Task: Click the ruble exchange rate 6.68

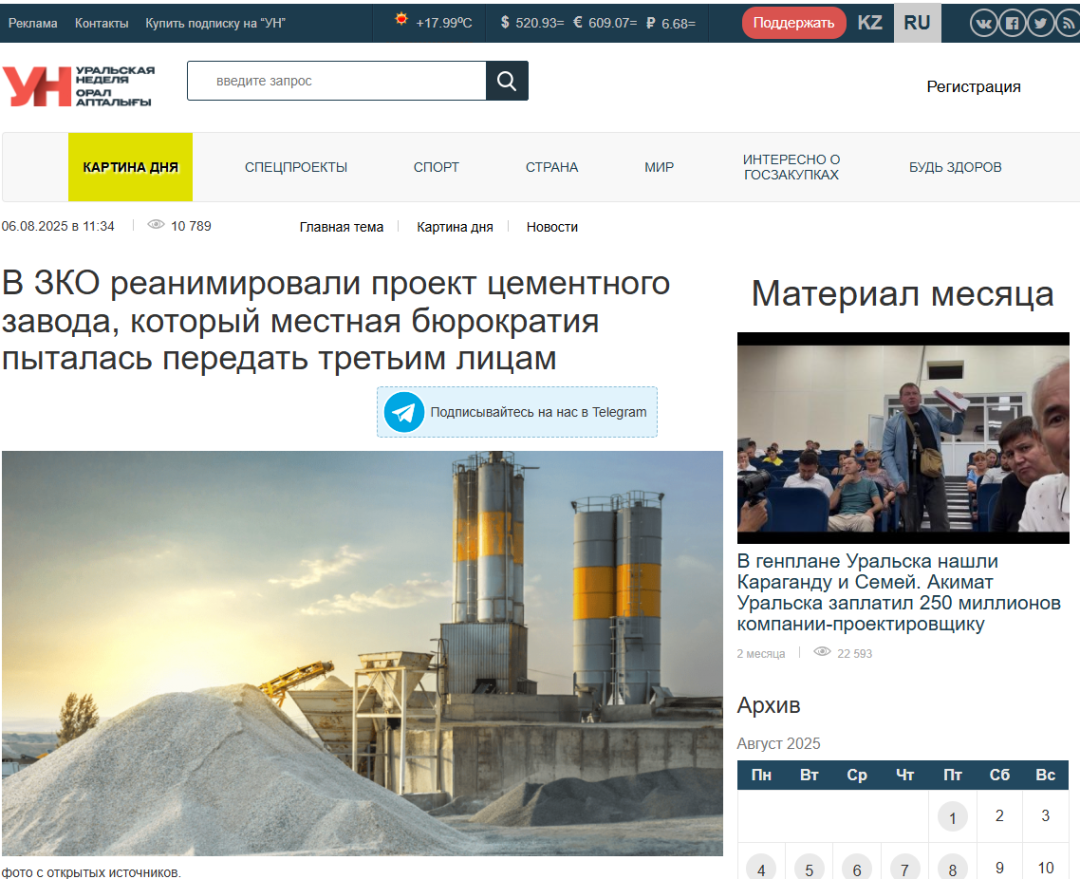Action: pos(671,23)
